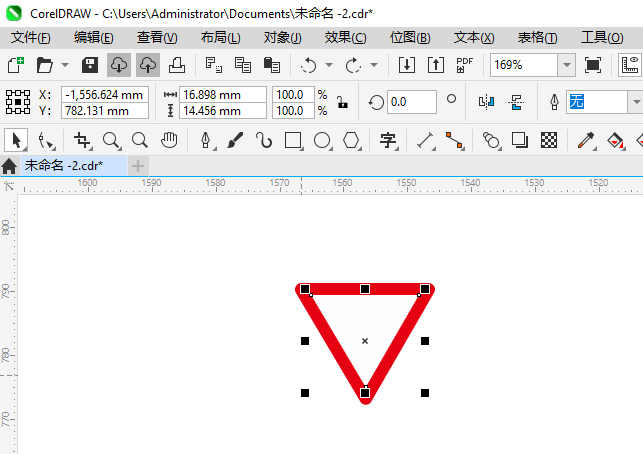Image resolution: width=643 pixels, height=454 pixels.
Task: Click the Import icon
Action: point(407,65)
